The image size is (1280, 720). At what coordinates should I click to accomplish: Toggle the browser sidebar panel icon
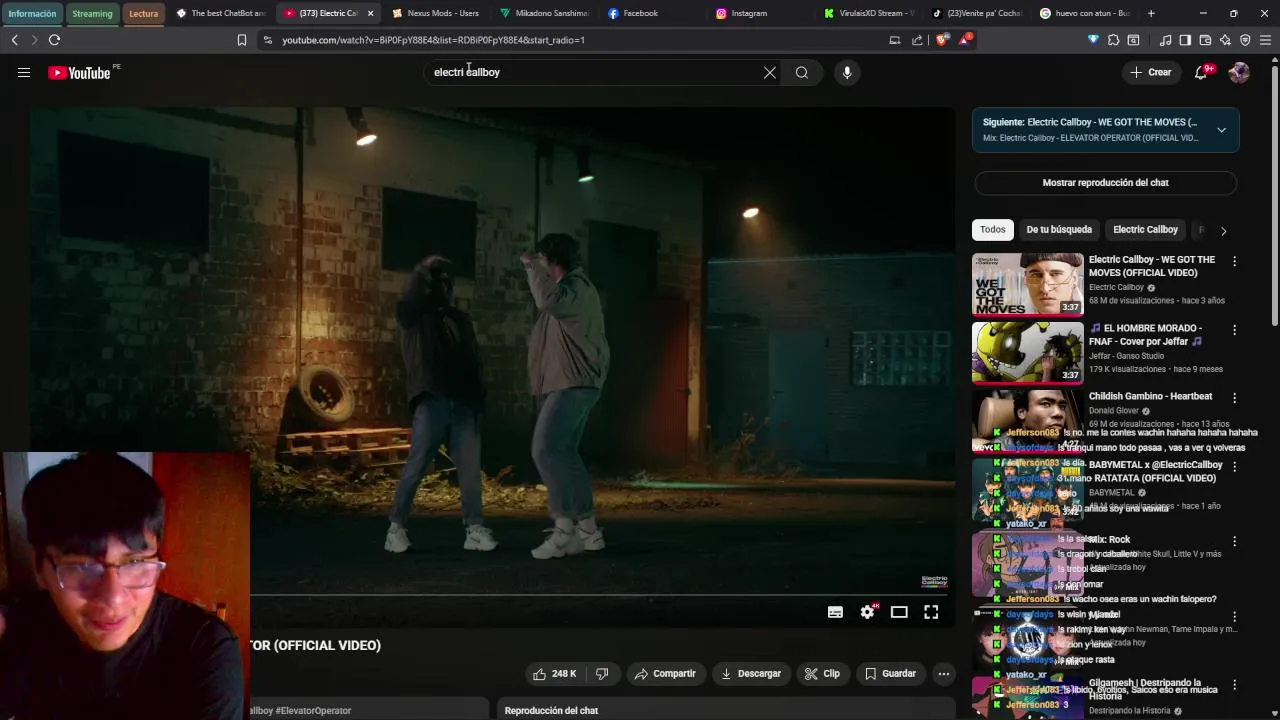point(1185,40)
